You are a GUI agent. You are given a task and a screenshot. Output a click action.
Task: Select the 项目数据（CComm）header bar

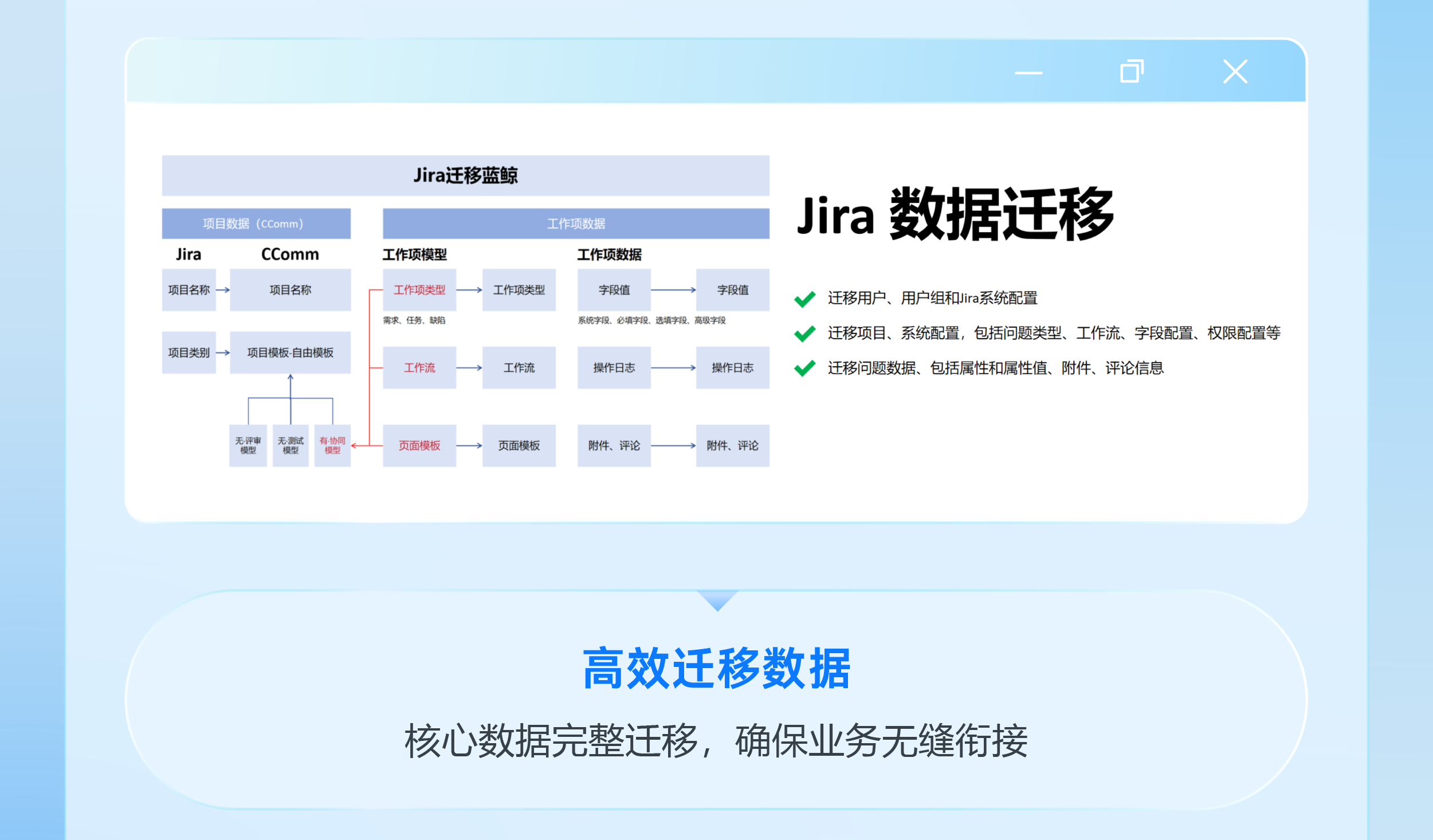(256, 223)
